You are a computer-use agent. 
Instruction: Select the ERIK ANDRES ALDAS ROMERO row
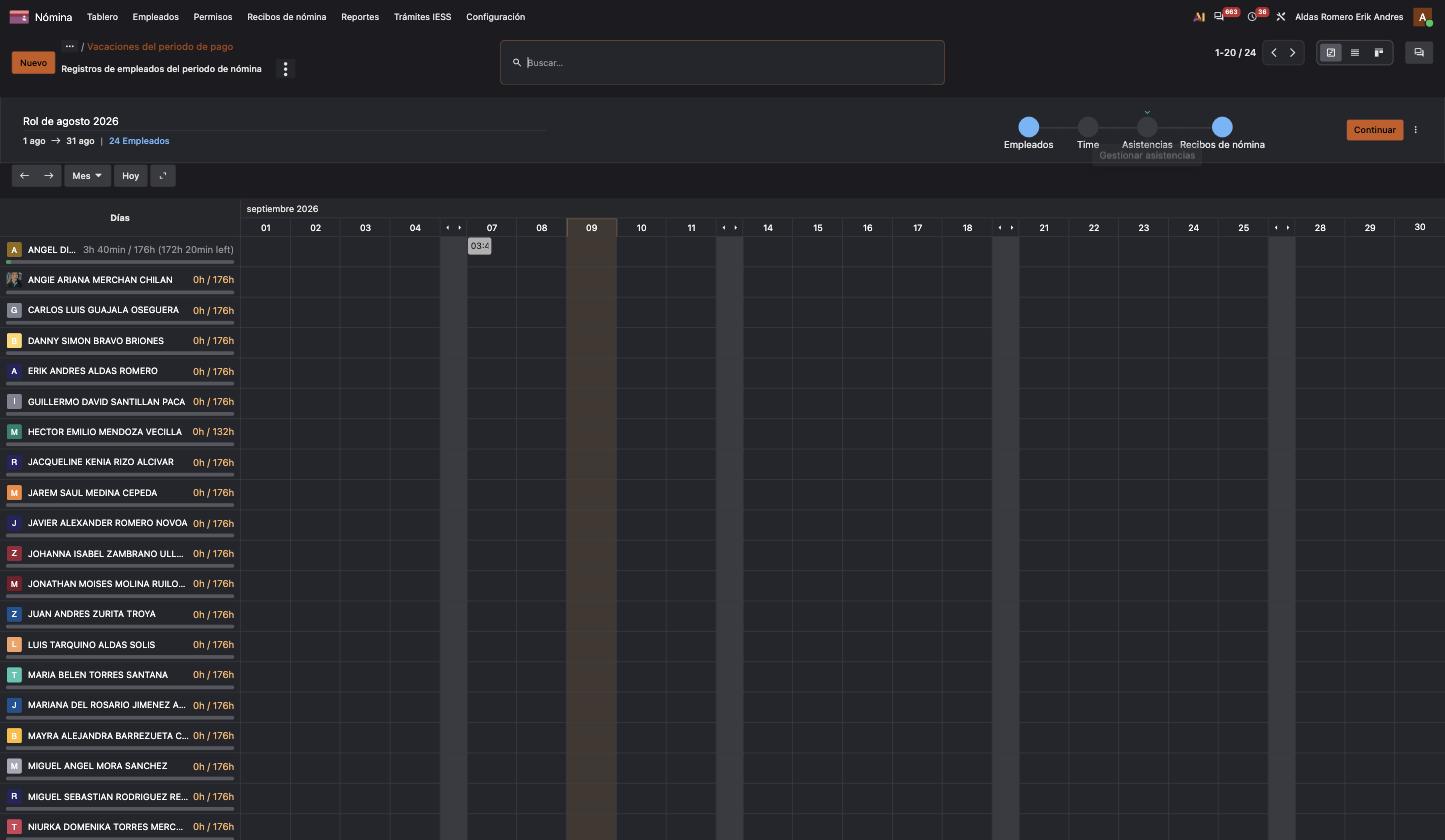120,373
